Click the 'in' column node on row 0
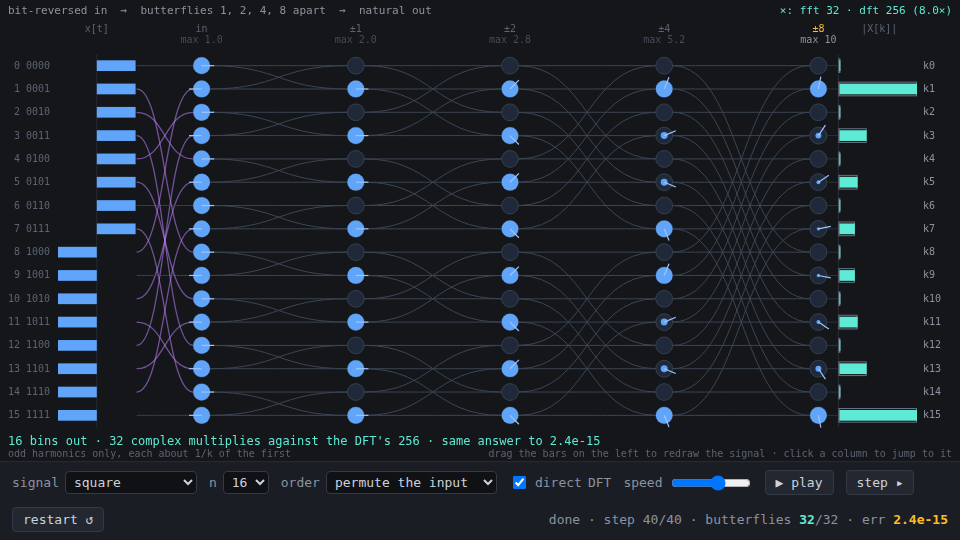This screenshot has height=540, width=960. click(201, 66)
